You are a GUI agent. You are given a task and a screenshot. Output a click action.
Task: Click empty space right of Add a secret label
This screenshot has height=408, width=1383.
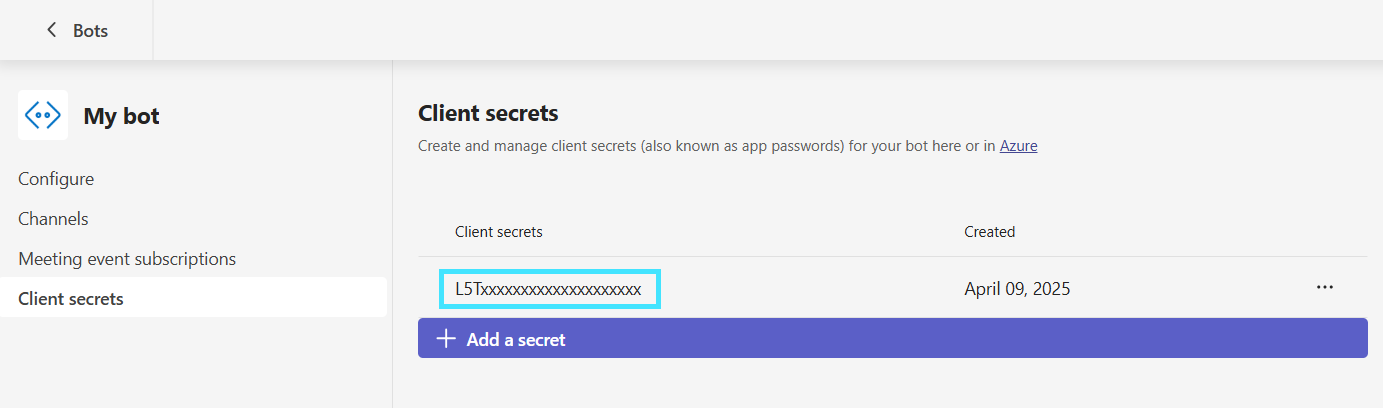click(x=900, y=339)
